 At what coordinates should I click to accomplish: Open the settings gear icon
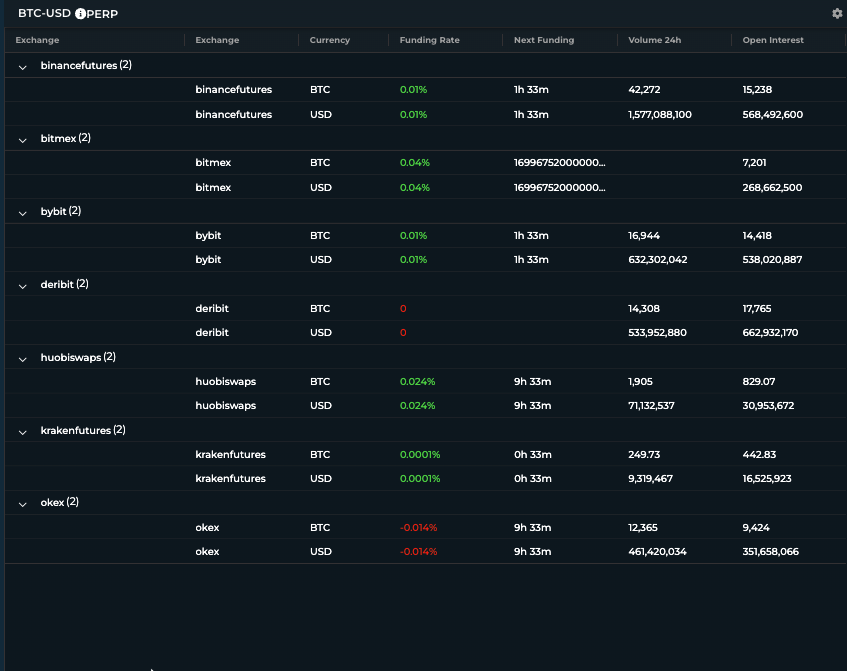pos(837,13)
